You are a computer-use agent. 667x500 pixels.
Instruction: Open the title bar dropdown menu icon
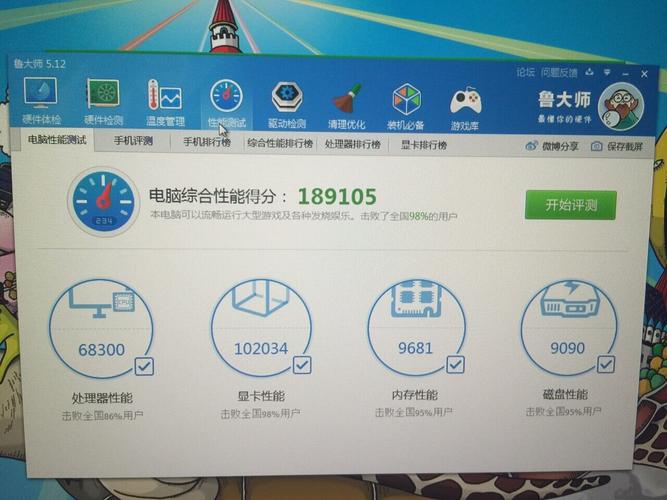(x=607, y=73)
